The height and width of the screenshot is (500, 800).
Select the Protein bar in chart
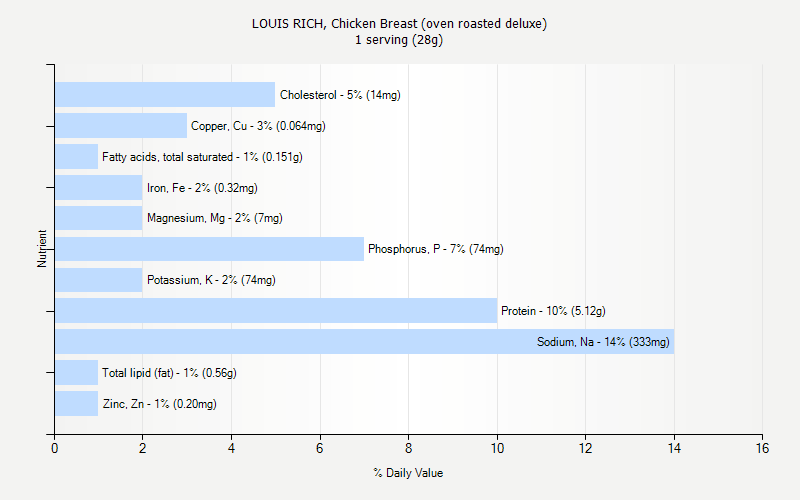[x=276, y=311]
